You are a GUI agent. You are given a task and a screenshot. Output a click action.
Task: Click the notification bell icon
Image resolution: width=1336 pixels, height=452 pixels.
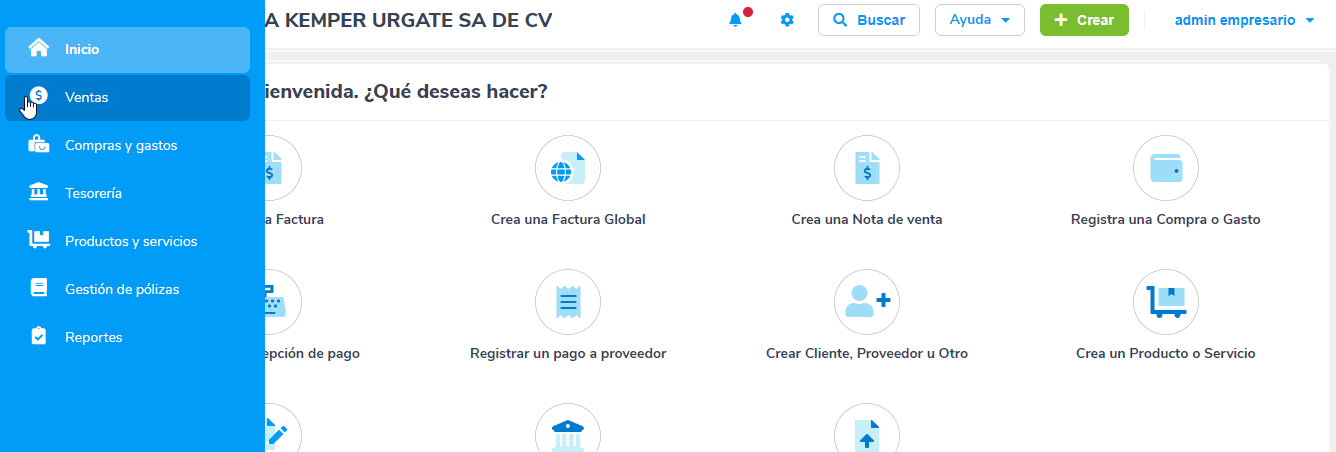click(736, 20)
